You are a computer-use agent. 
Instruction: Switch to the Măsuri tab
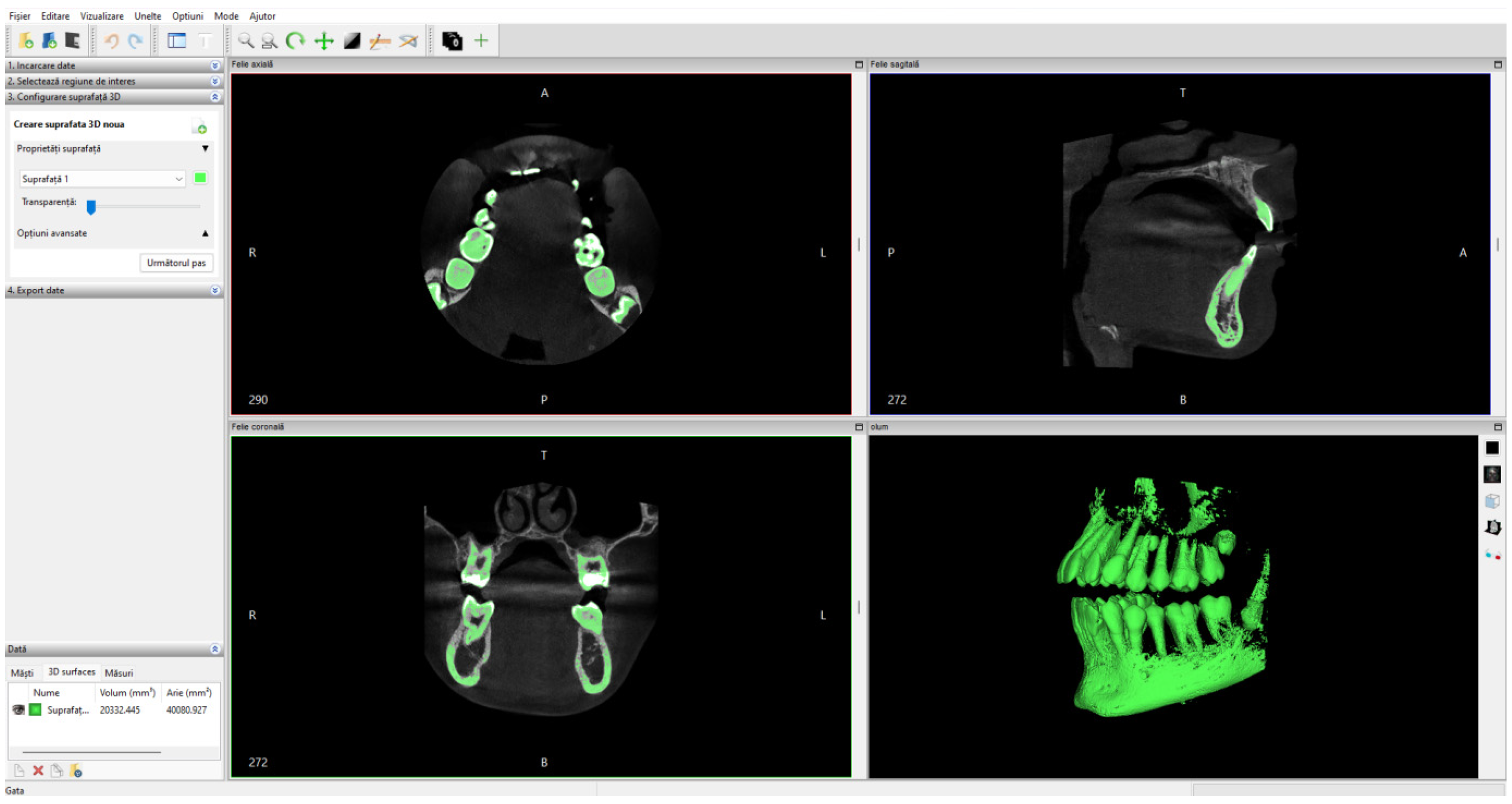point(119,672)
